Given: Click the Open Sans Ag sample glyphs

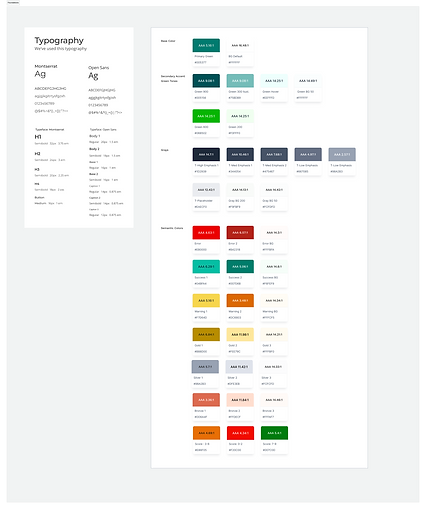Looking at the screenshot, I should point(93,76).
